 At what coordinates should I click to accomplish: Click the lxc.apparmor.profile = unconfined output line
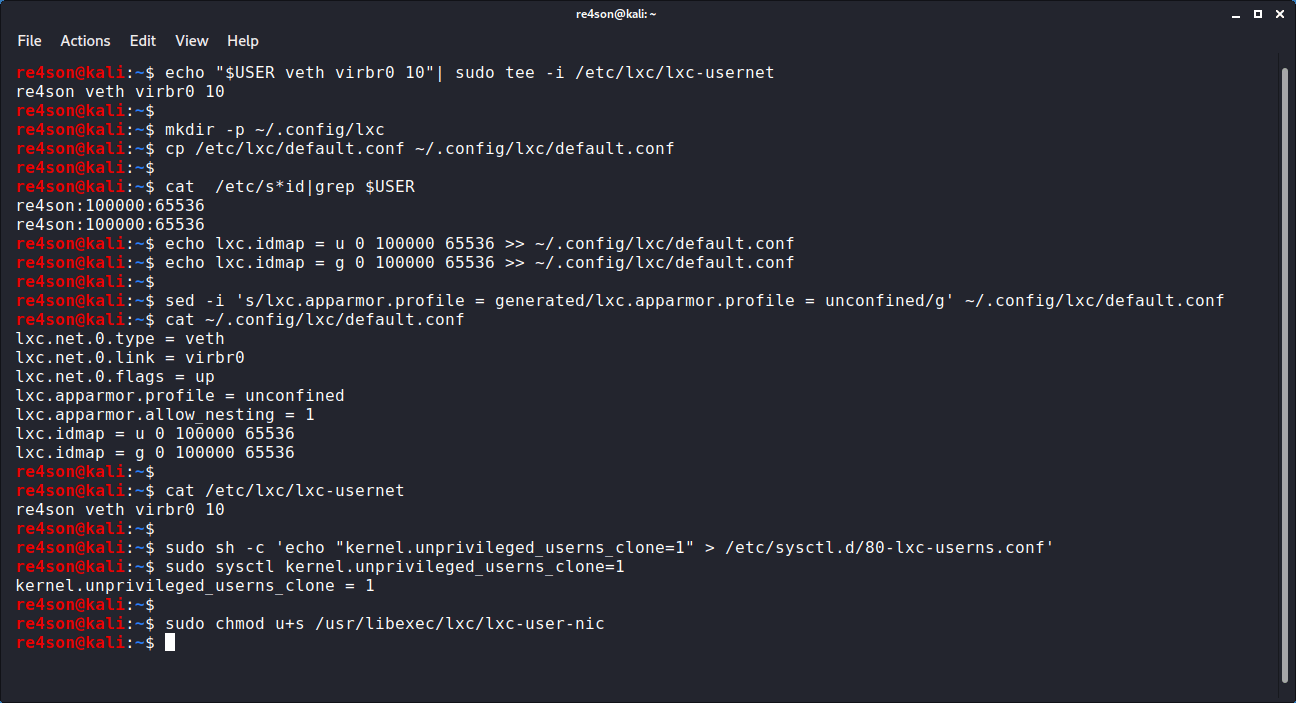(180, 396)
